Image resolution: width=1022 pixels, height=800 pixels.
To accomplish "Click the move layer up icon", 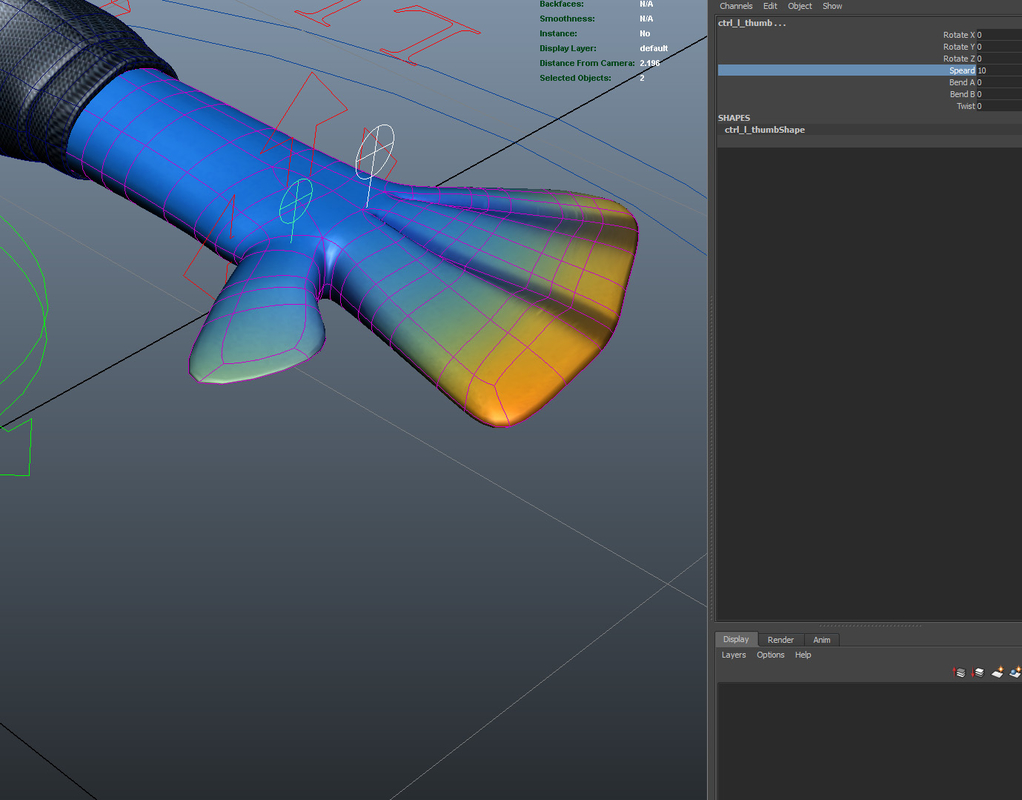I will (960, 673).
